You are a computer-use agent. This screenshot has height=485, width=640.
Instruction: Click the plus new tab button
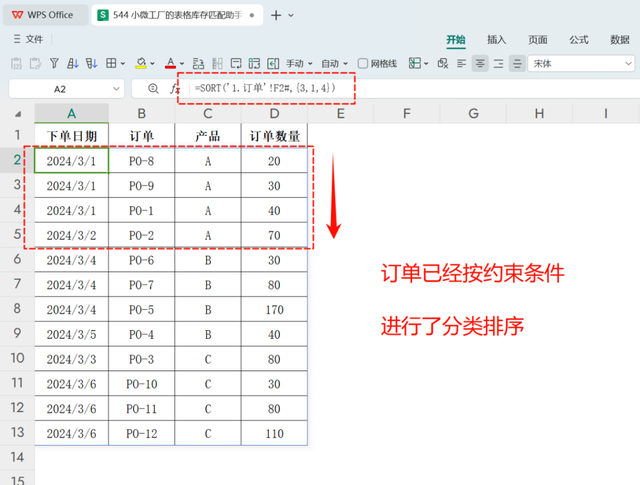coord(276,15)
